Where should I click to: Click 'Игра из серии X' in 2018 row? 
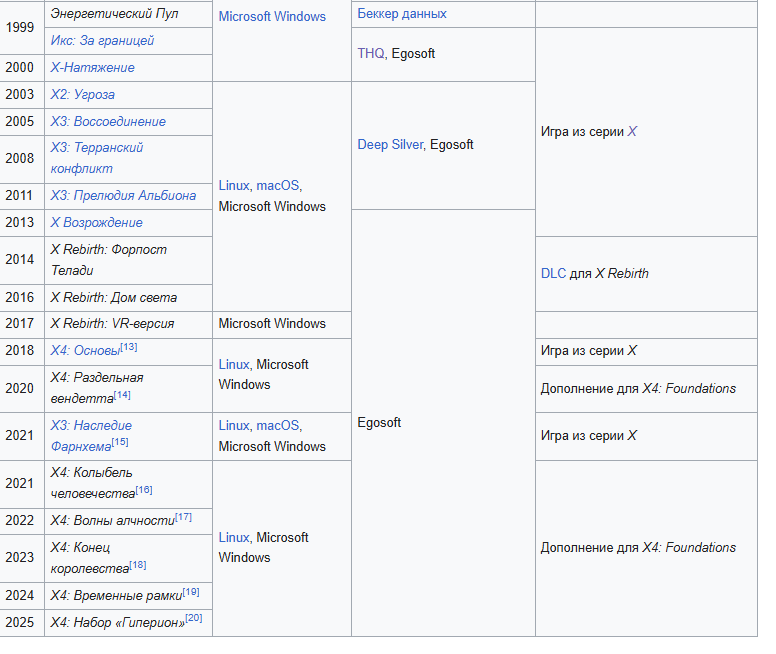(x=588, y=351)
